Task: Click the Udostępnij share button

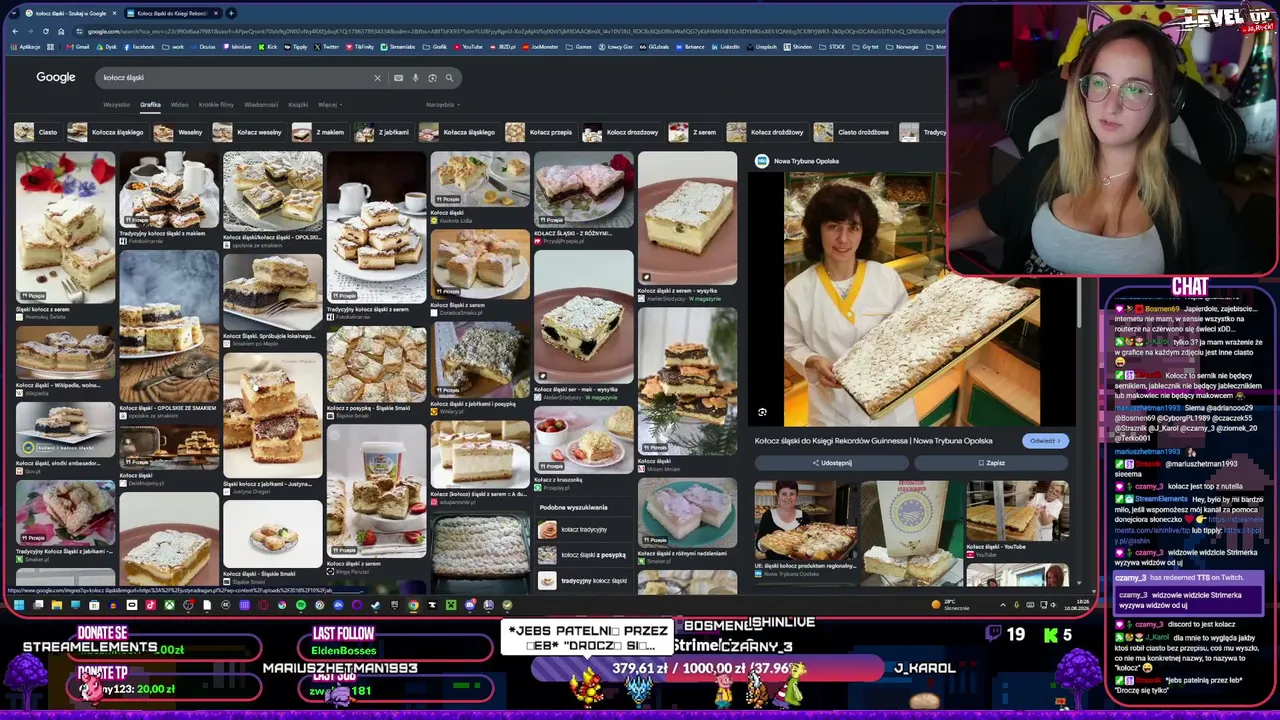Action: point(832,463)
